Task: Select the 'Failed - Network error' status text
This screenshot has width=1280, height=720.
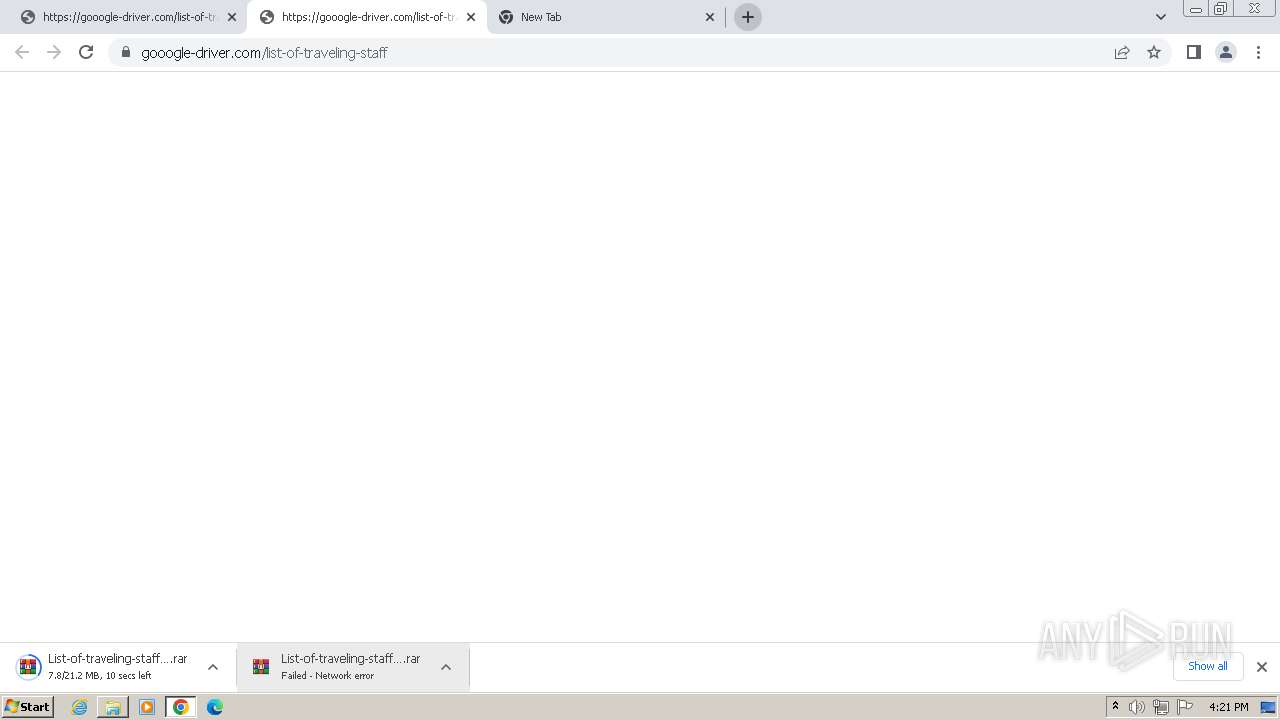Action: [x=327, y=676]
